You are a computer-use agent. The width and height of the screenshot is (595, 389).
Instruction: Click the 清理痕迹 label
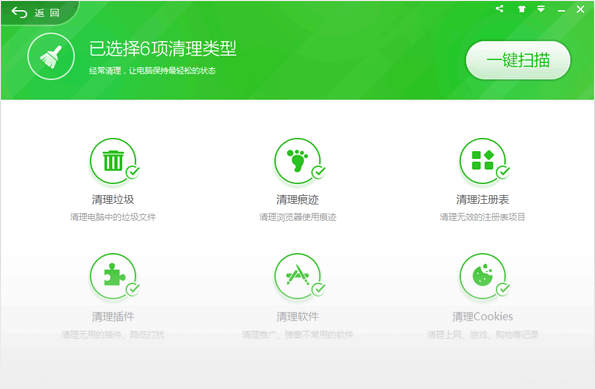pyautogui.click(x=298, y=200)
